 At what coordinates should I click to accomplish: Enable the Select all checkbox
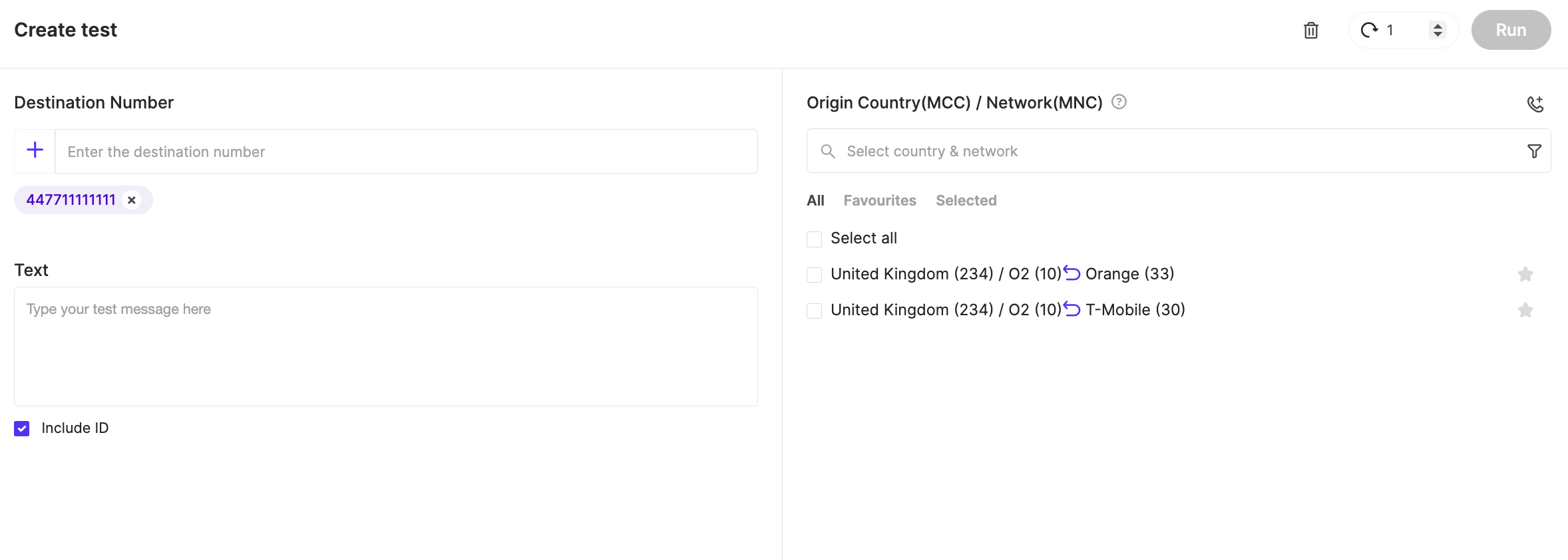click(814, 238)
